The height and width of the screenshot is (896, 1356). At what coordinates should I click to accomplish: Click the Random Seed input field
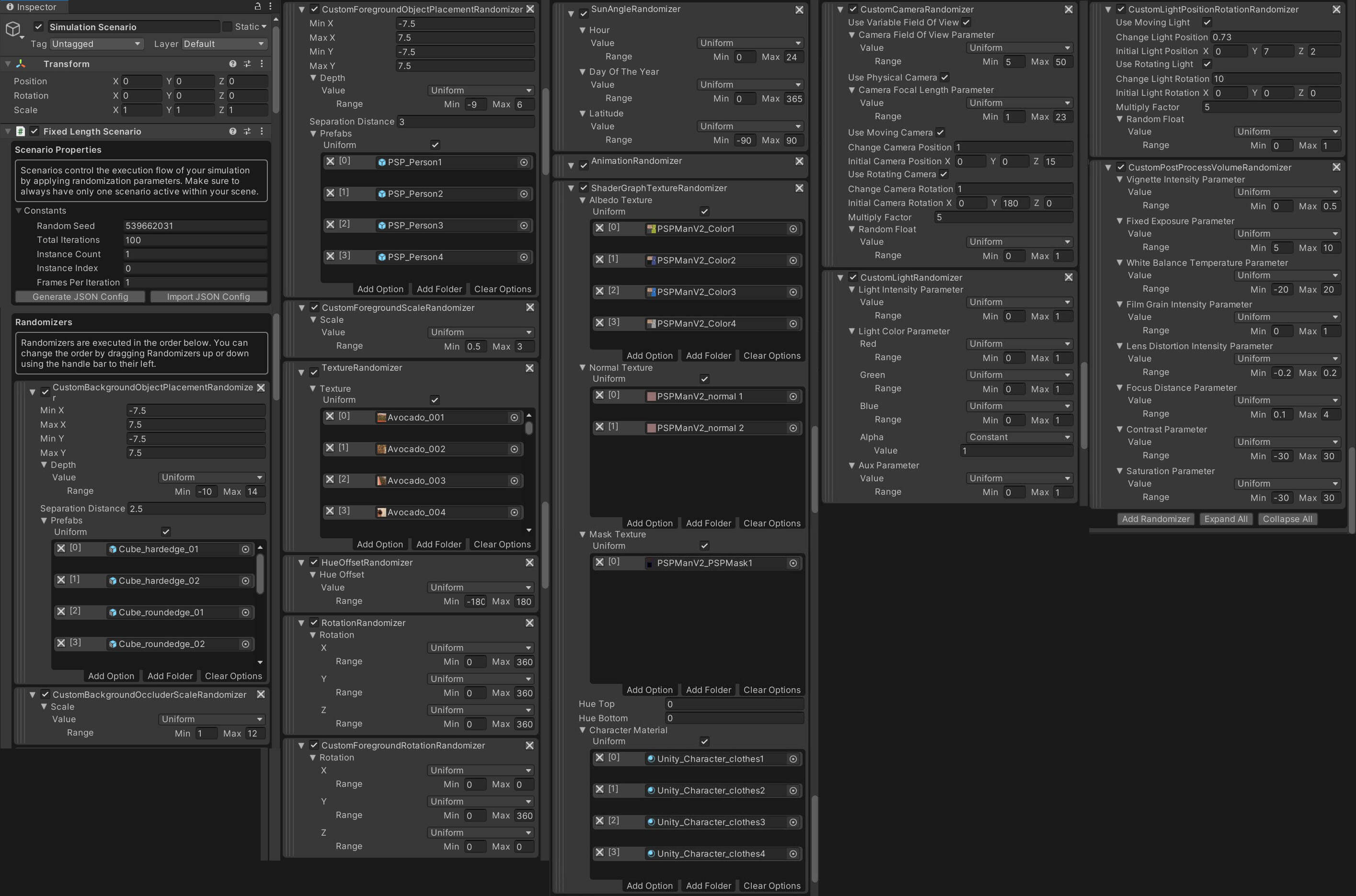click(x=195, y=226)
